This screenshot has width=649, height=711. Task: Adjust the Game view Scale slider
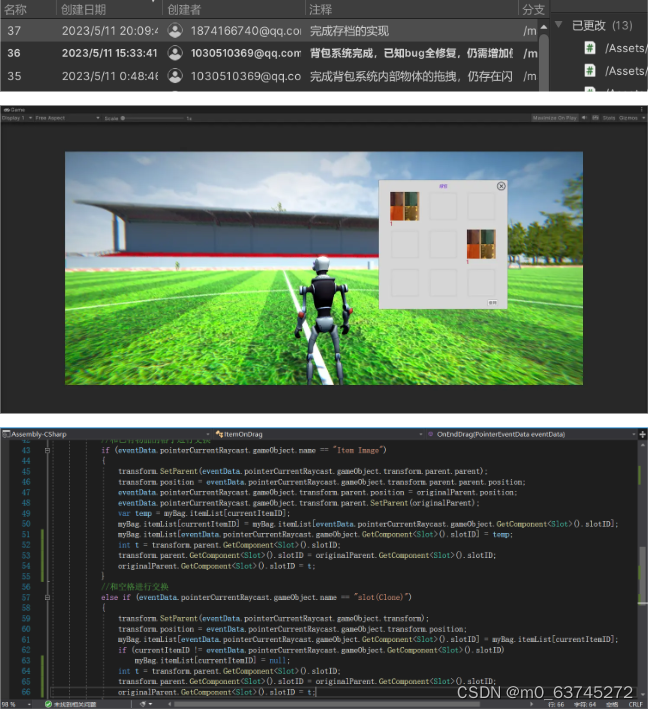pos(152,118)
